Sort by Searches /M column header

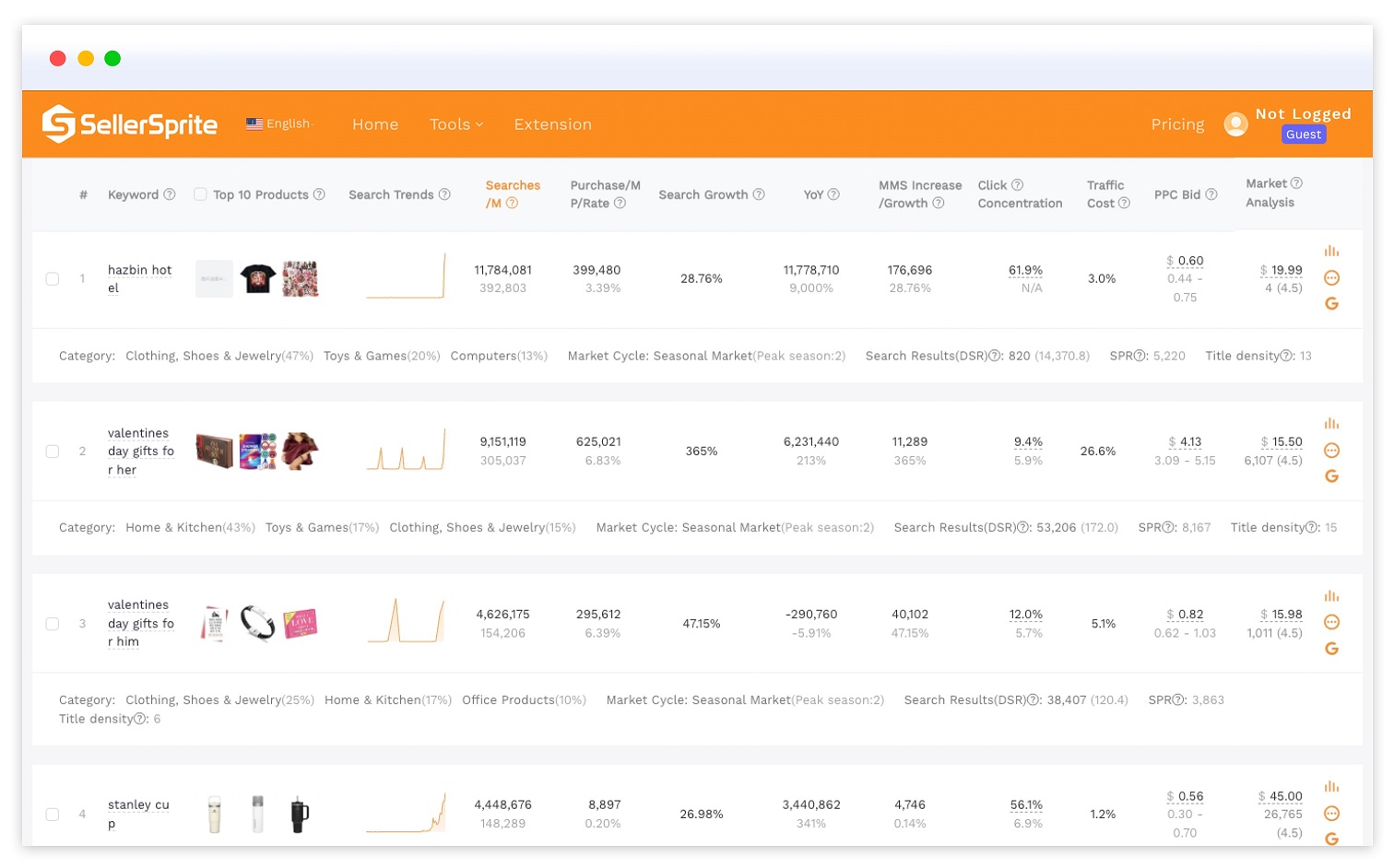click(513, 194)
